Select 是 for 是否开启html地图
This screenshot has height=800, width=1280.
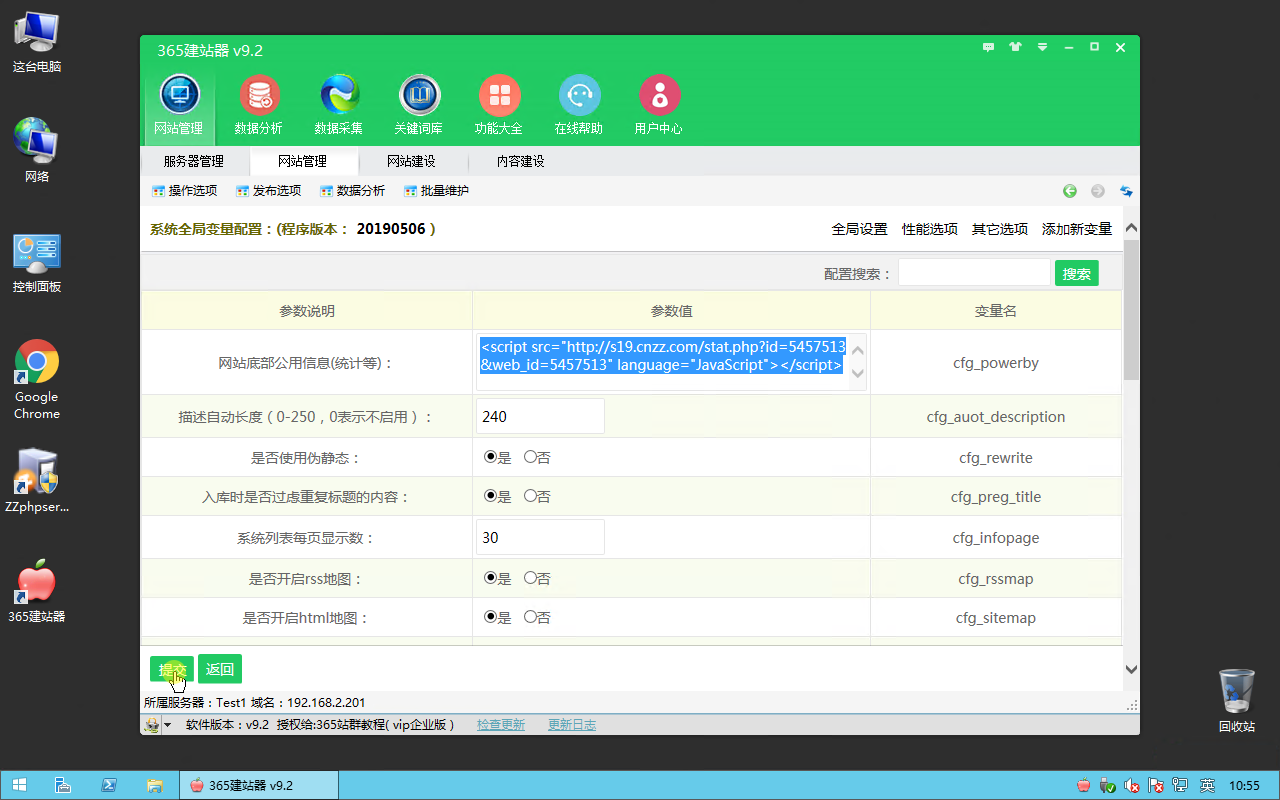click(x=490, y=617)
